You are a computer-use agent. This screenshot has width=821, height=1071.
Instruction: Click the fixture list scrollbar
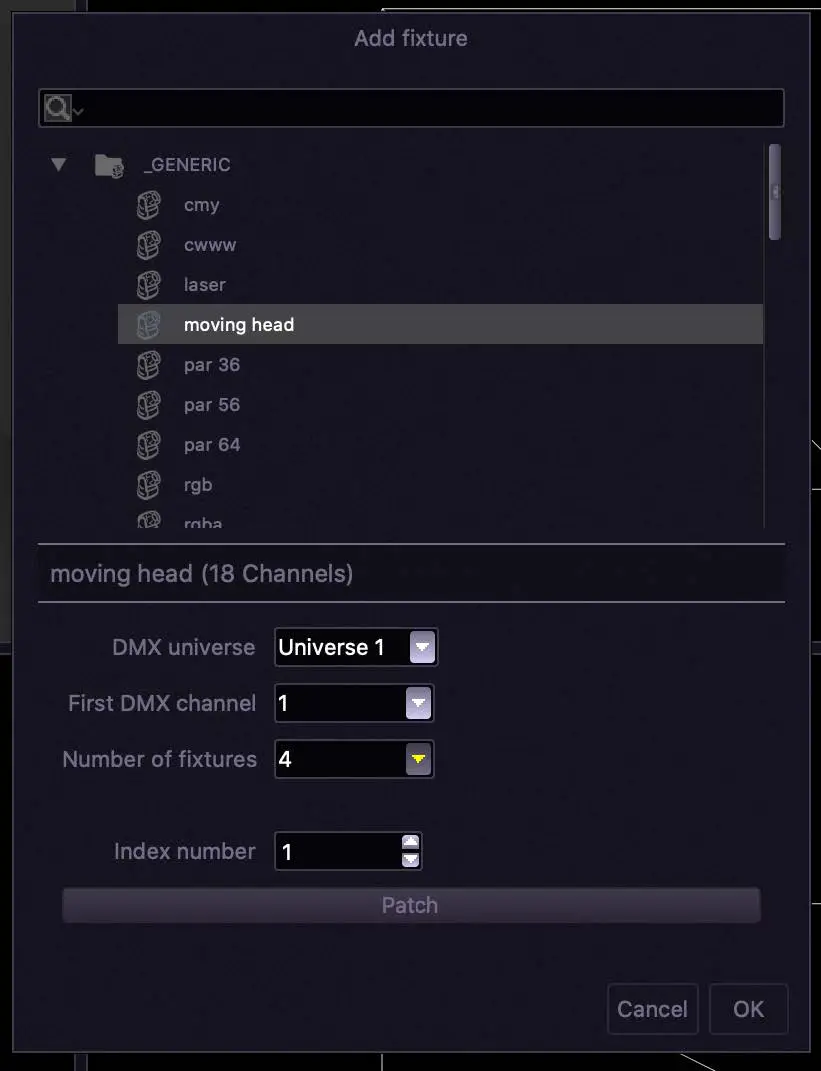pyautogui.click(x=774, y=192)
